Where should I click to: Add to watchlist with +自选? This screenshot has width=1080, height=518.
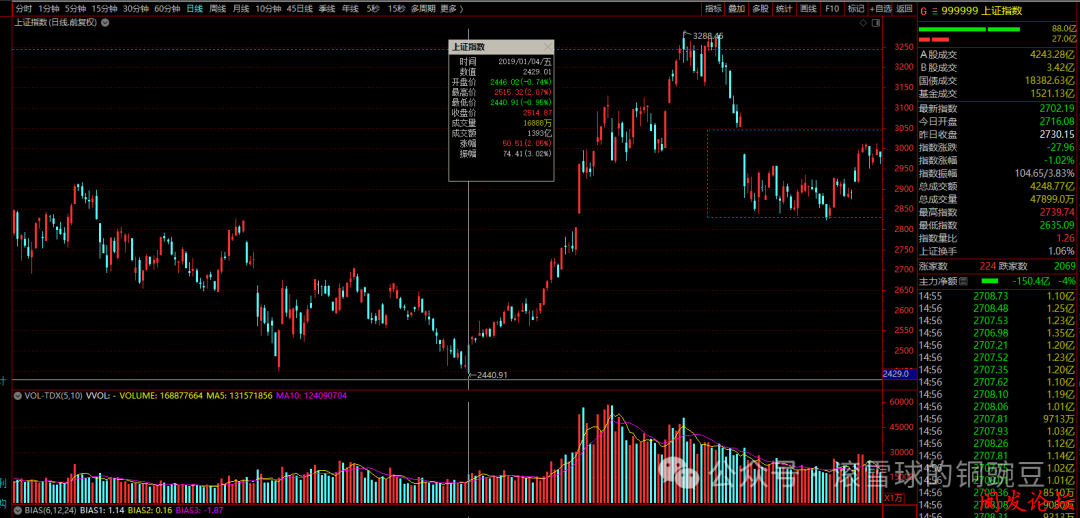click(x=880, y=8)
